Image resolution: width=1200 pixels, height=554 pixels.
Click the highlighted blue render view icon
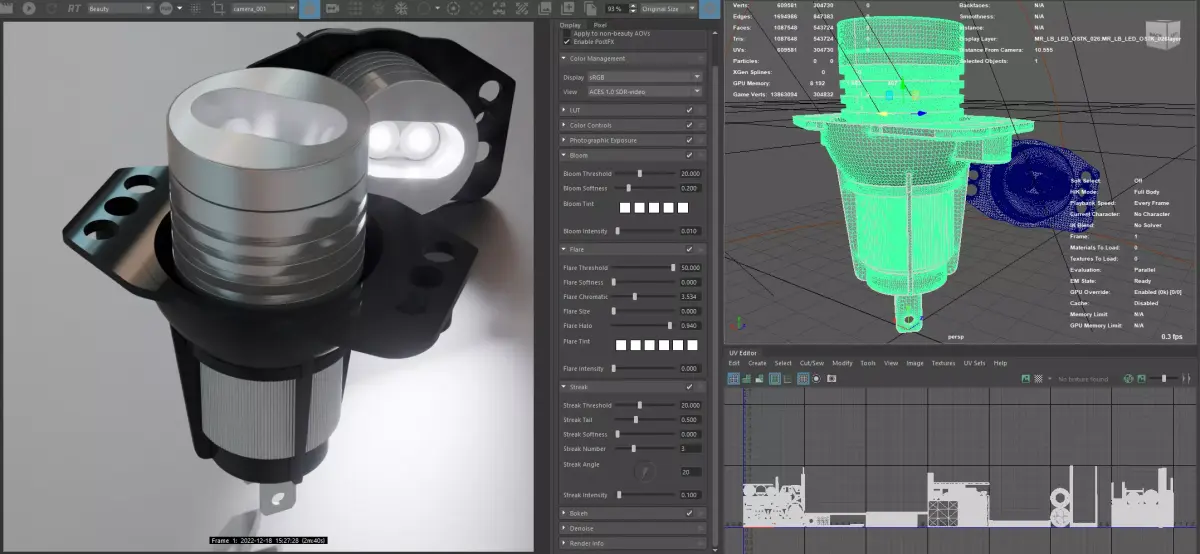[310, 8]
